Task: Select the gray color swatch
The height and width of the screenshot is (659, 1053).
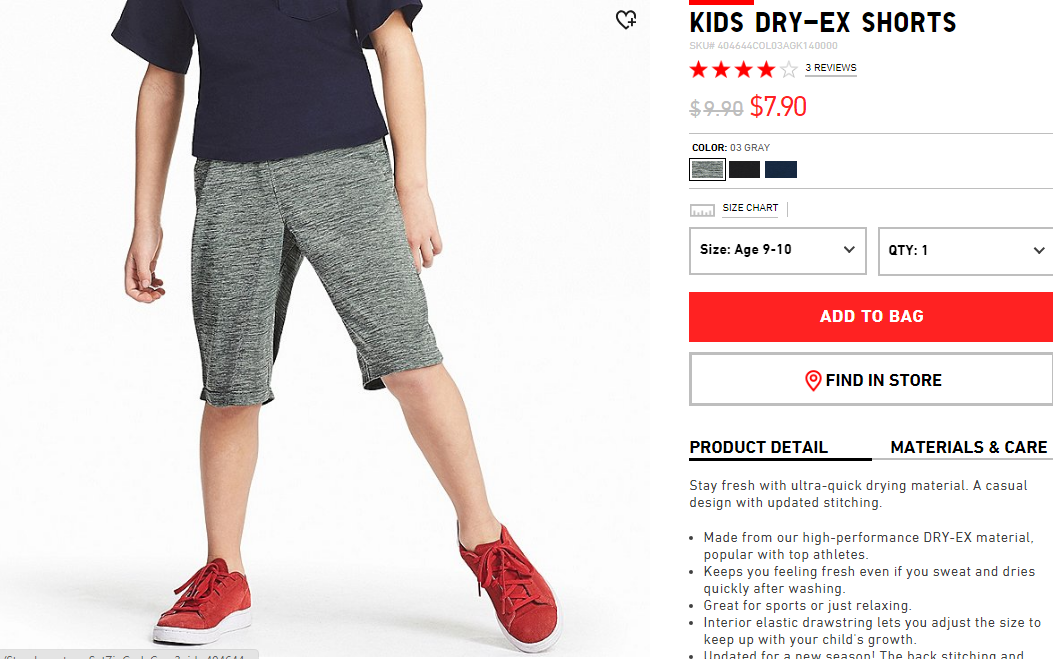Action: point(707,169)
